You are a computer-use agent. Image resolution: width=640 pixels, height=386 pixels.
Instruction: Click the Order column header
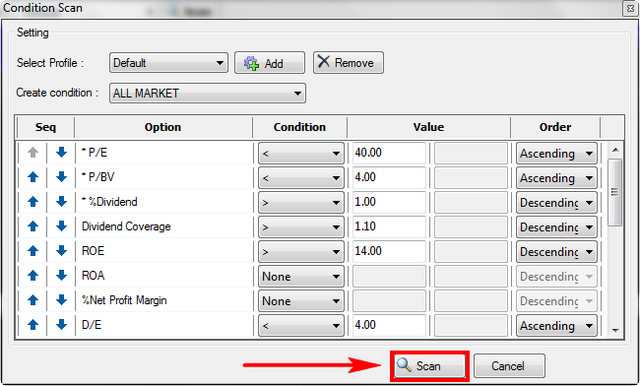[555, 127]
